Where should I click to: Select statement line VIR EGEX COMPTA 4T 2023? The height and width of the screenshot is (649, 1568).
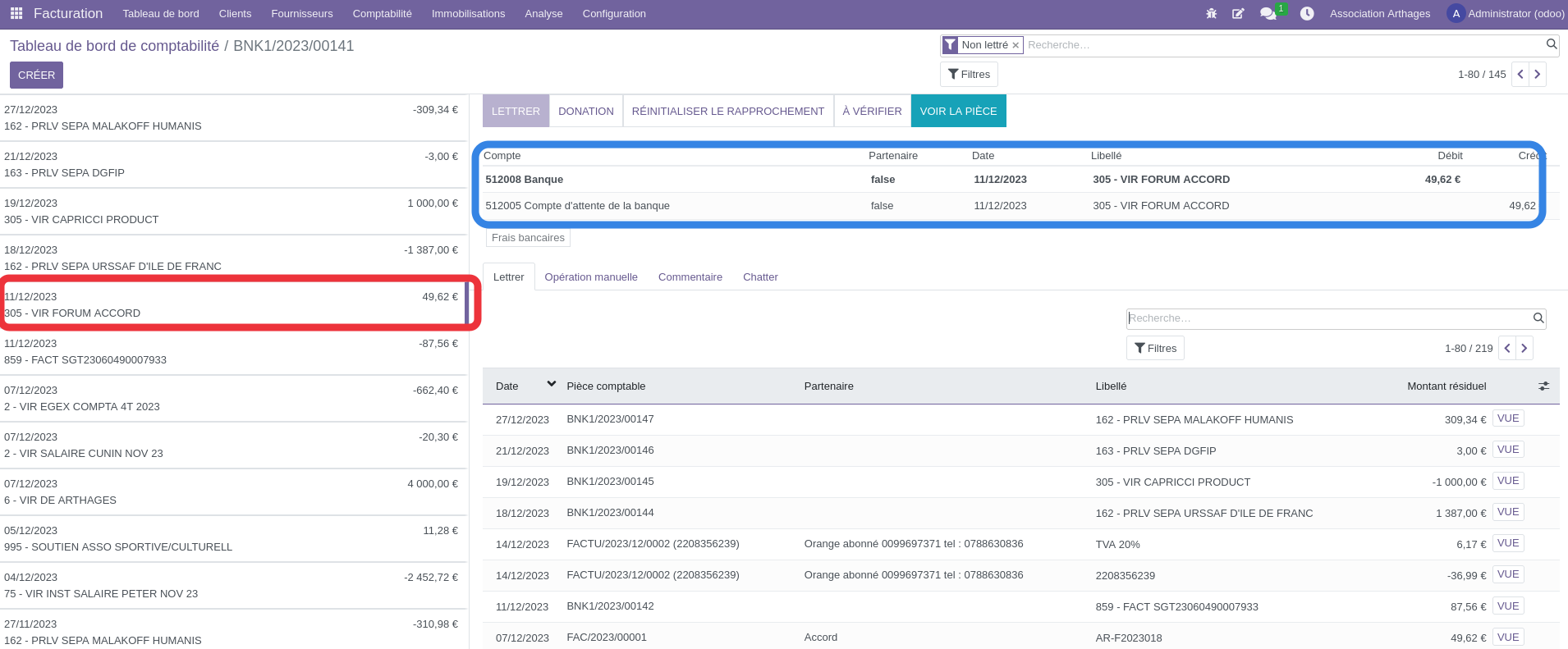pos(234,399)
